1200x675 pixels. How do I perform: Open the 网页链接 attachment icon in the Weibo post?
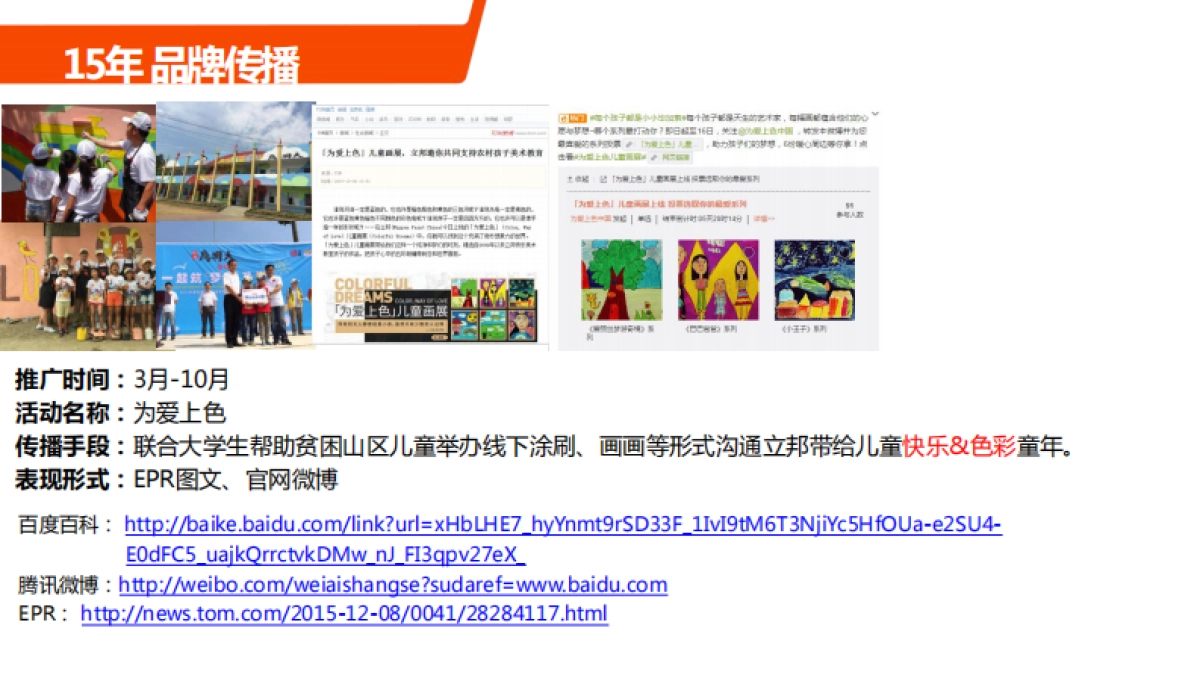click(x=654, y=157)
